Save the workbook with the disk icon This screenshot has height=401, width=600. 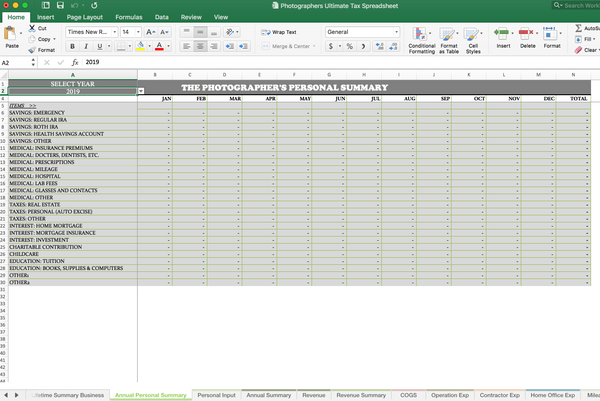[60, 5]
